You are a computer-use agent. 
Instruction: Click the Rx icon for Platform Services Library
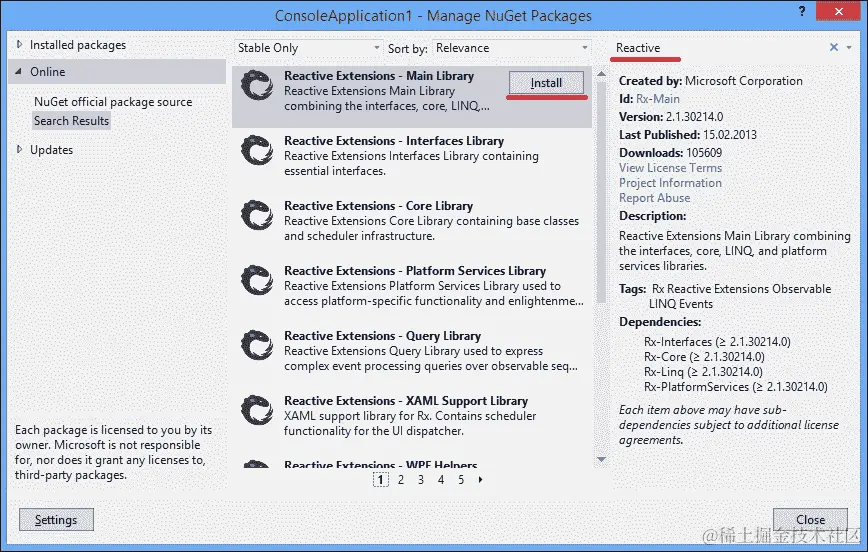click(x=257, y=280)
